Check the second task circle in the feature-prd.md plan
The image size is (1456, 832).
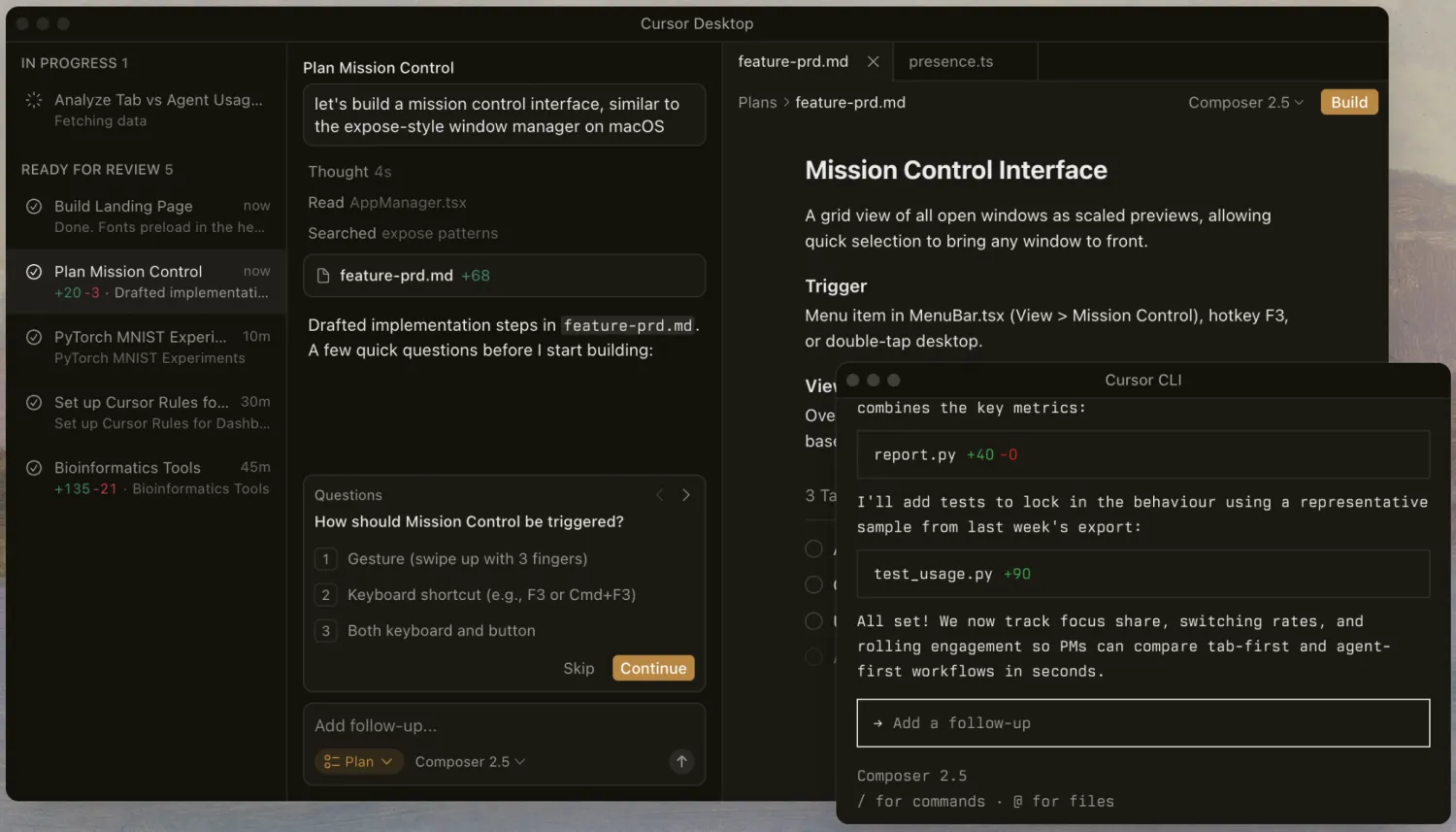[813, 584]
